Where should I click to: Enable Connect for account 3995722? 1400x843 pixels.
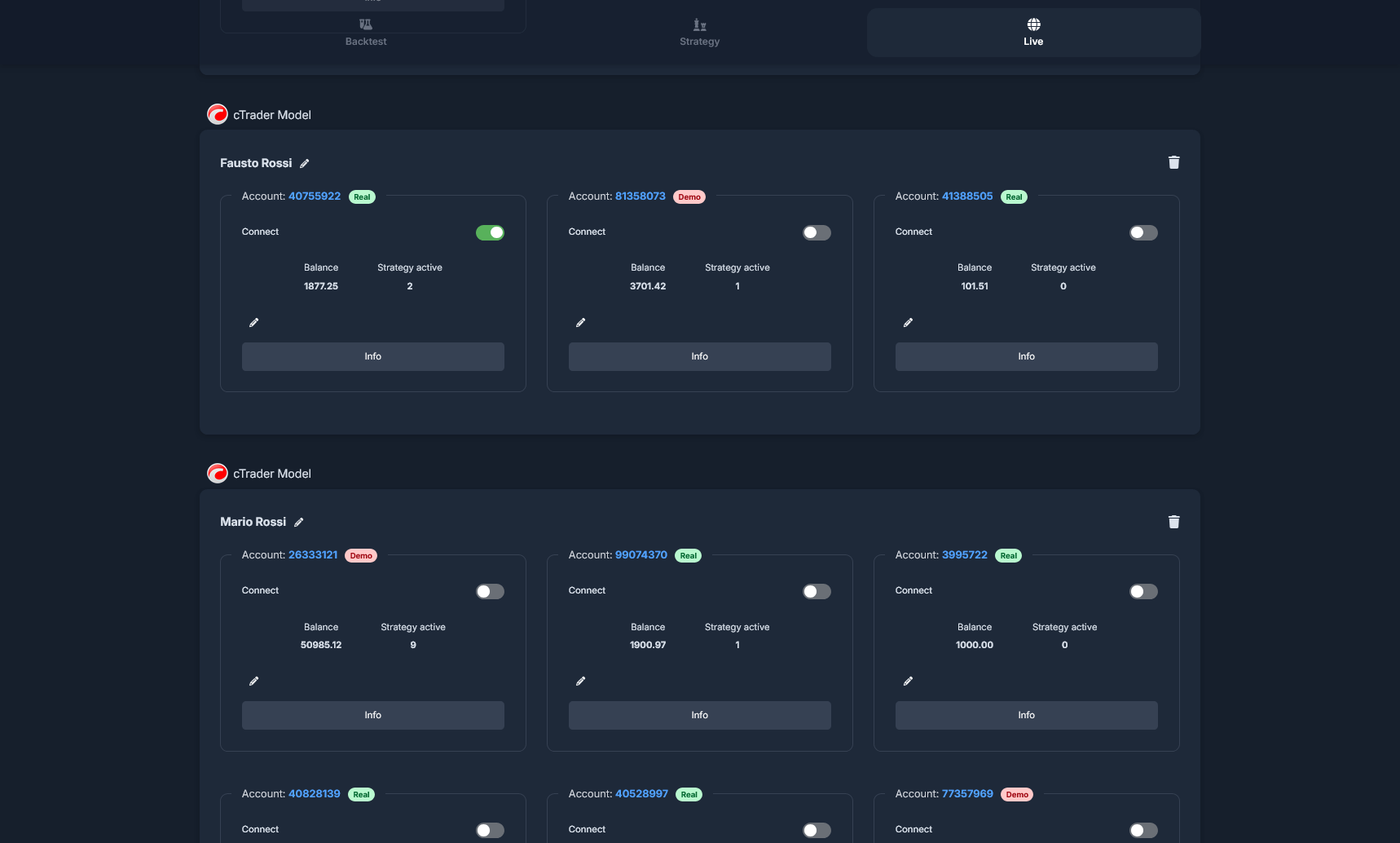click(x=1143, y=591)
